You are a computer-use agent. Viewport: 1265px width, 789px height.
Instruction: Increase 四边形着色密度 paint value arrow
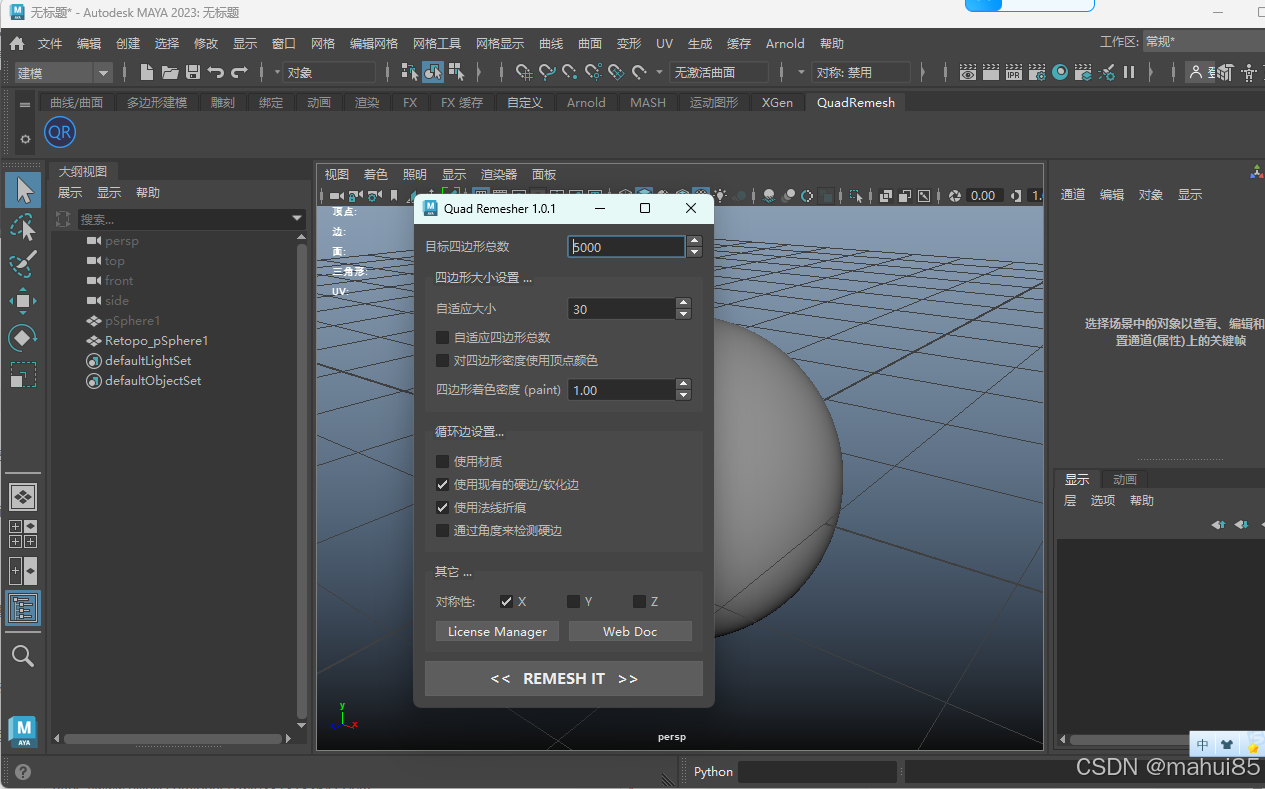click(683, 384)
